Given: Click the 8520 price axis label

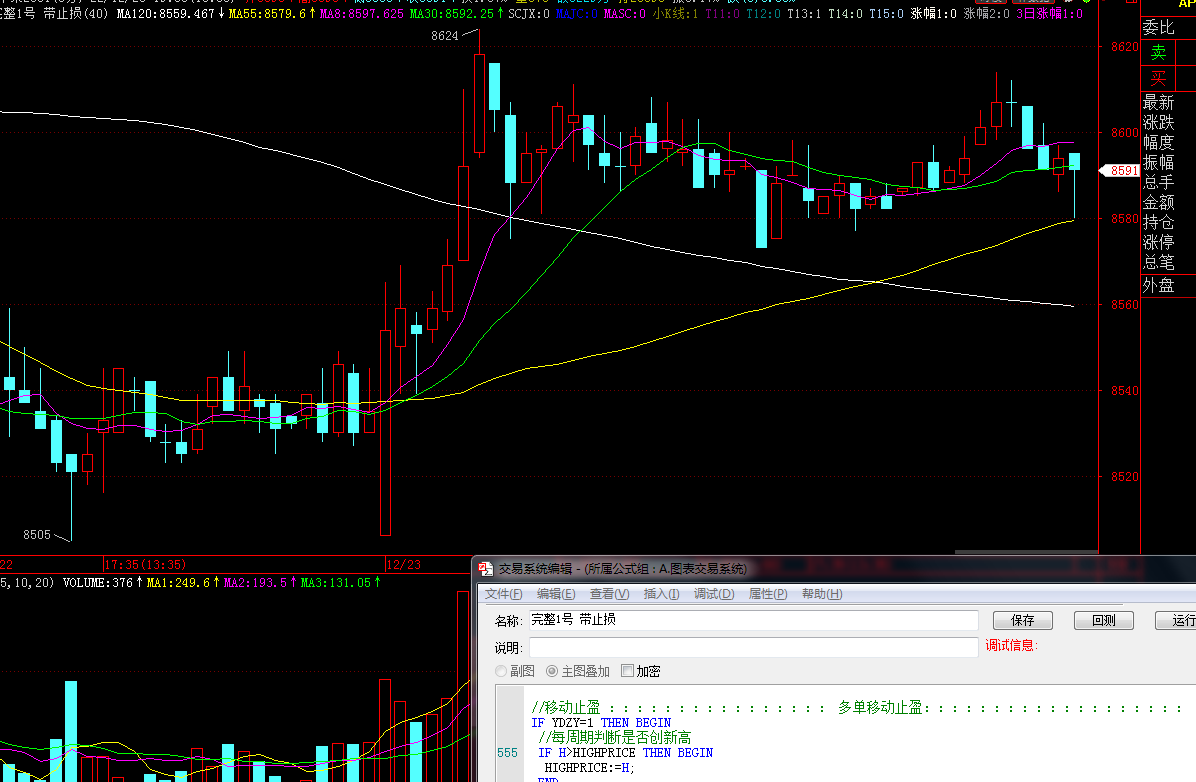Looking at the screenshot, I should pyautogui.click(x=1124, y=478).
